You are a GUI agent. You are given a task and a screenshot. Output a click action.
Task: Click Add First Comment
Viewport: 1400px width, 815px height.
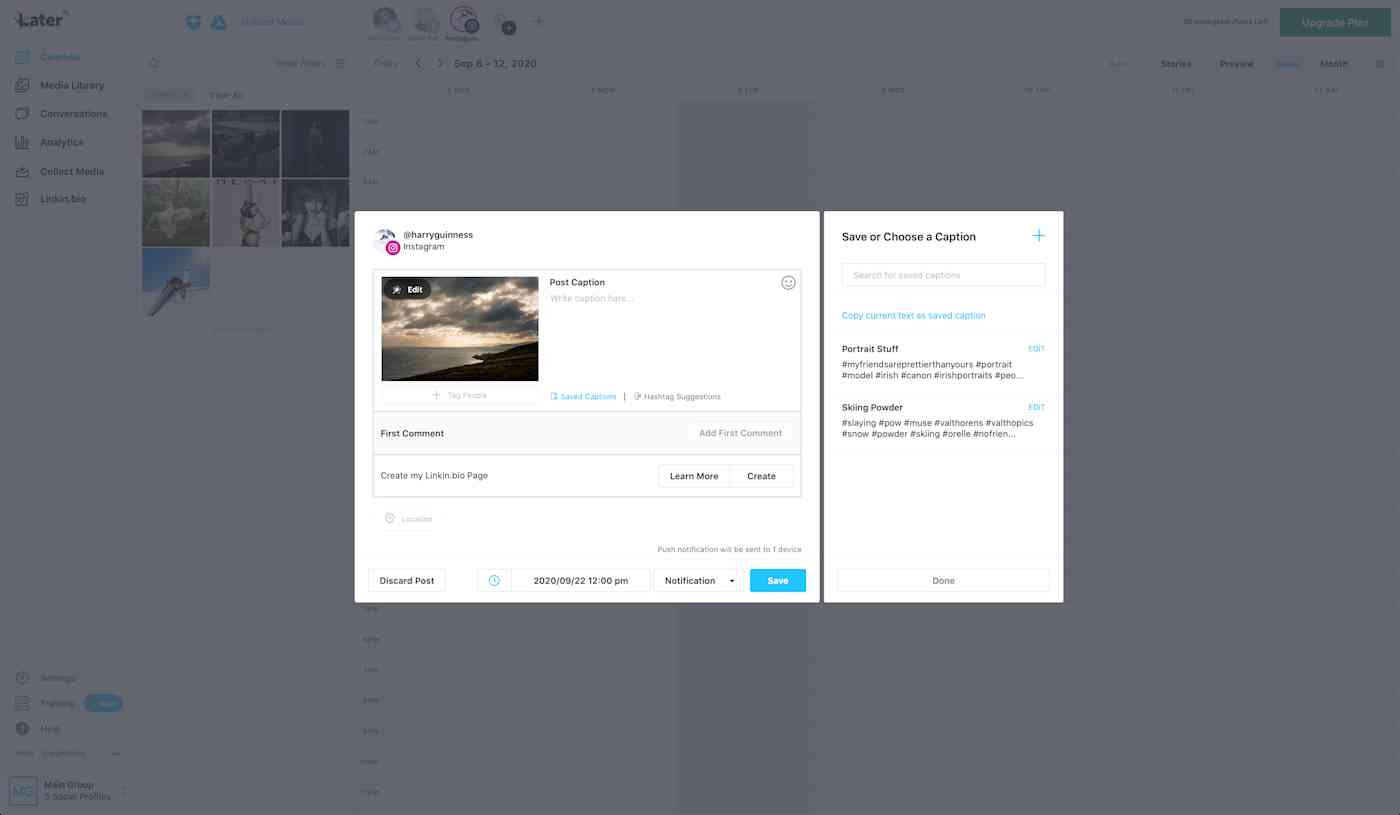(740, 433)
